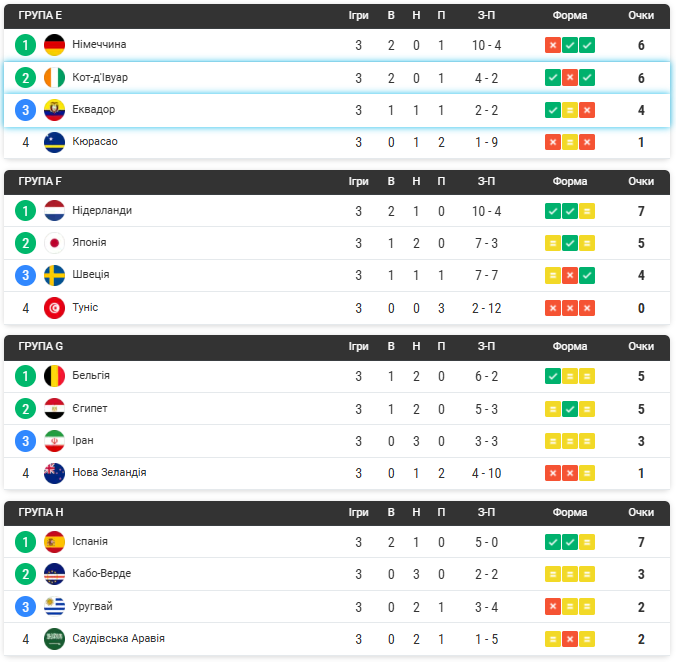Click the Форма column header in Група G
The image size is (676, 662).
click(570, 347)
